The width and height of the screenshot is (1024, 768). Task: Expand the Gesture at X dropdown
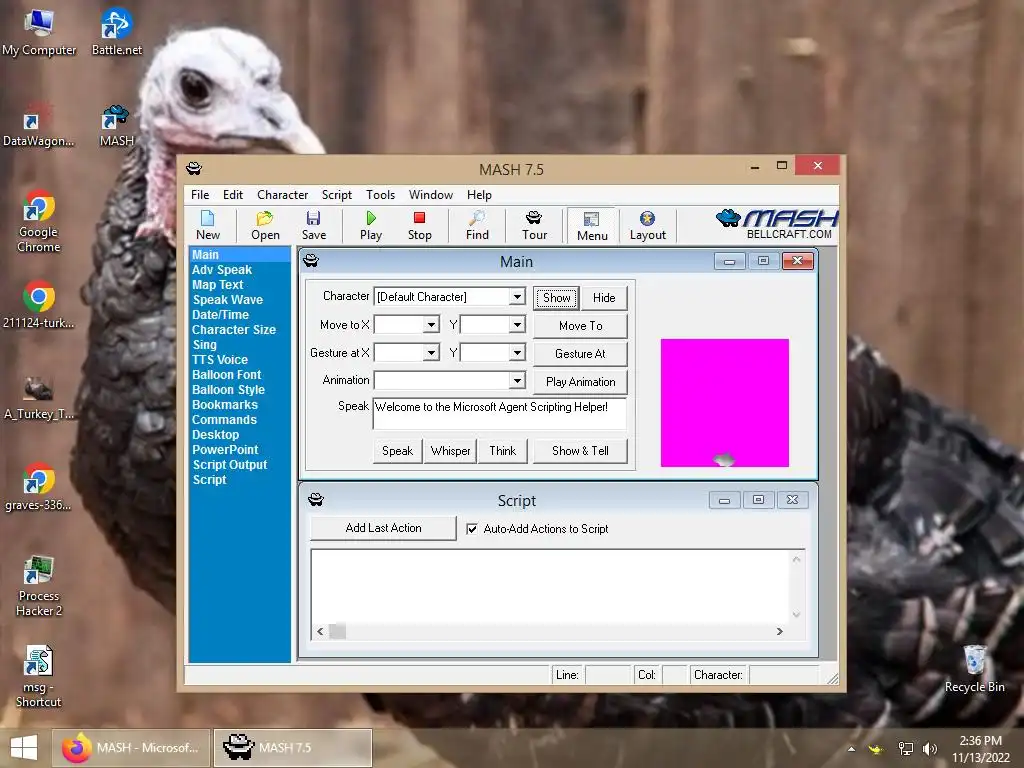[431, 353]
